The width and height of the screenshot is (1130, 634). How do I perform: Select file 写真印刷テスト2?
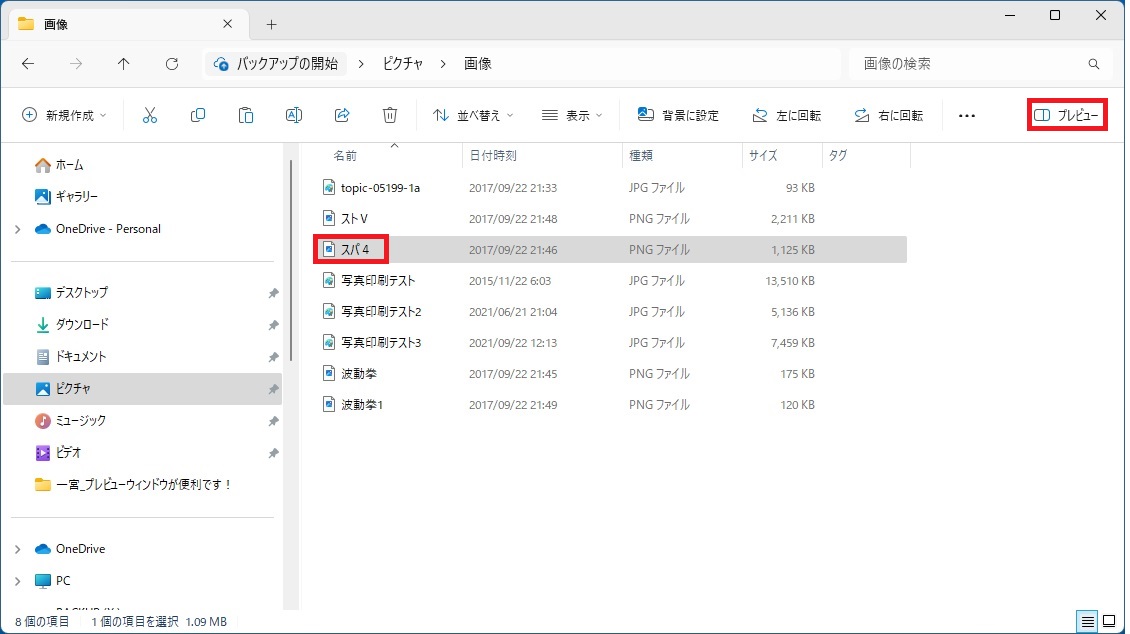[381, 311]
